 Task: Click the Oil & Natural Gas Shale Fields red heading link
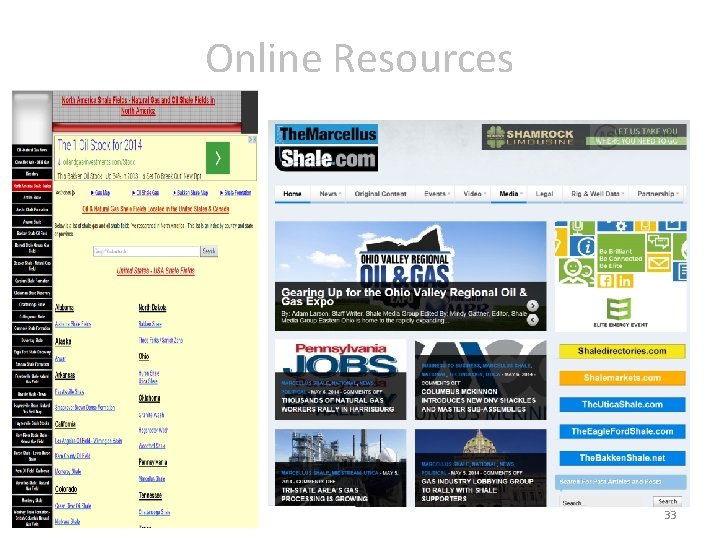[156, 209]
